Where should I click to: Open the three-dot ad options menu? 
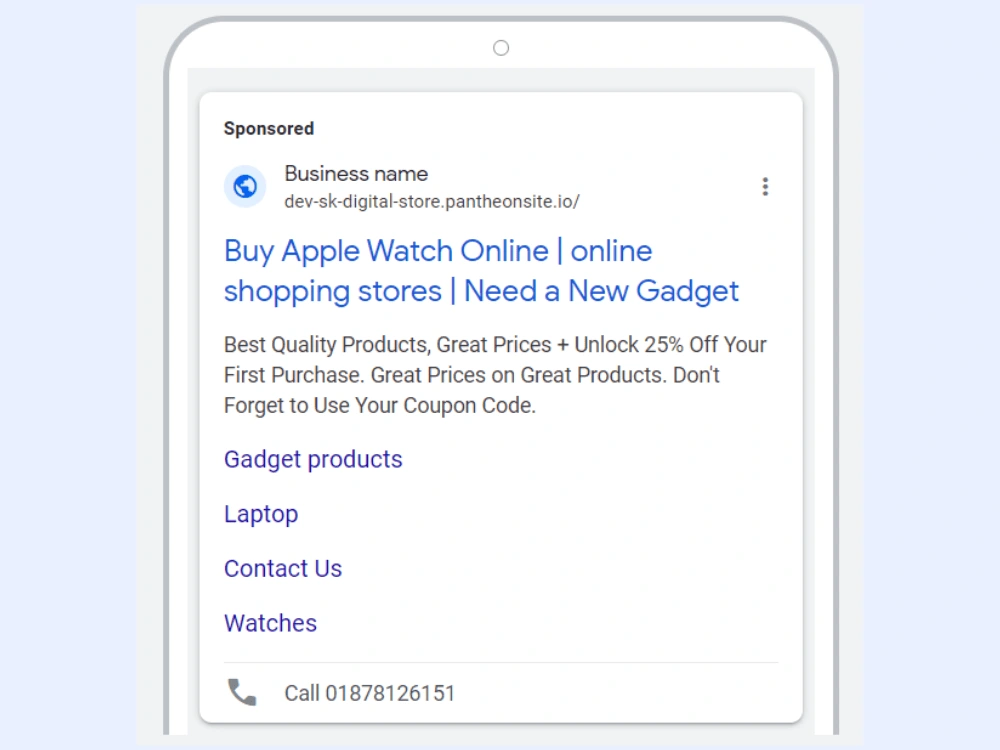pyautogui.click(x=765, y=187)
